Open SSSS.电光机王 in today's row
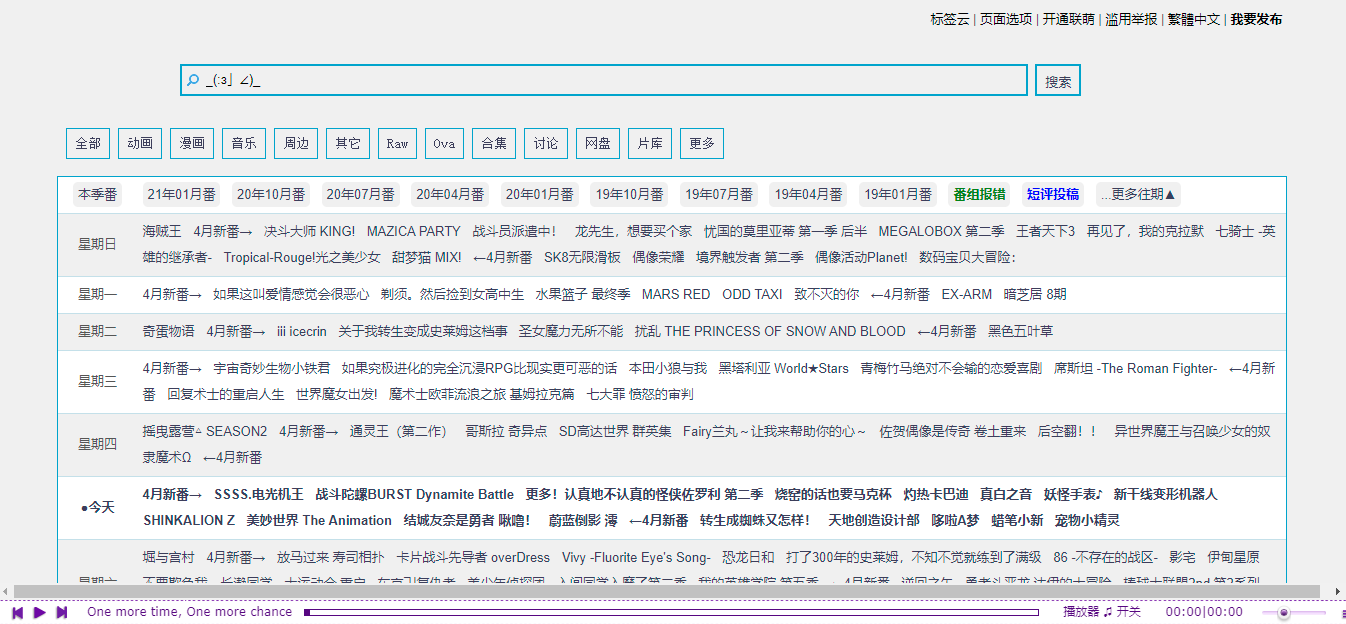 click(x=258, y=494)
